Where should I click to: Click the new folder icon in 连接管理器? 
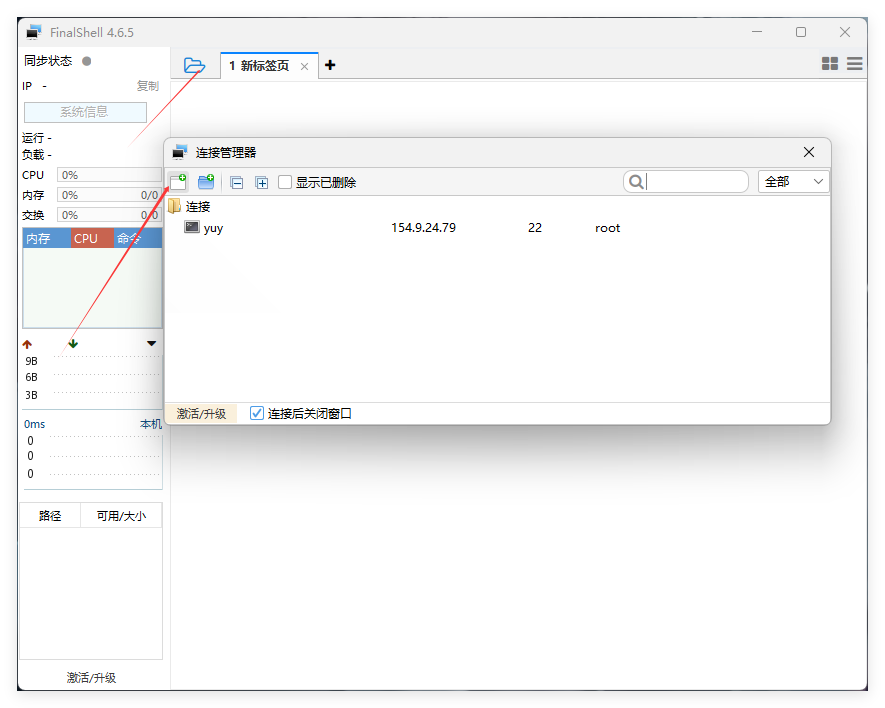(206, 182)
